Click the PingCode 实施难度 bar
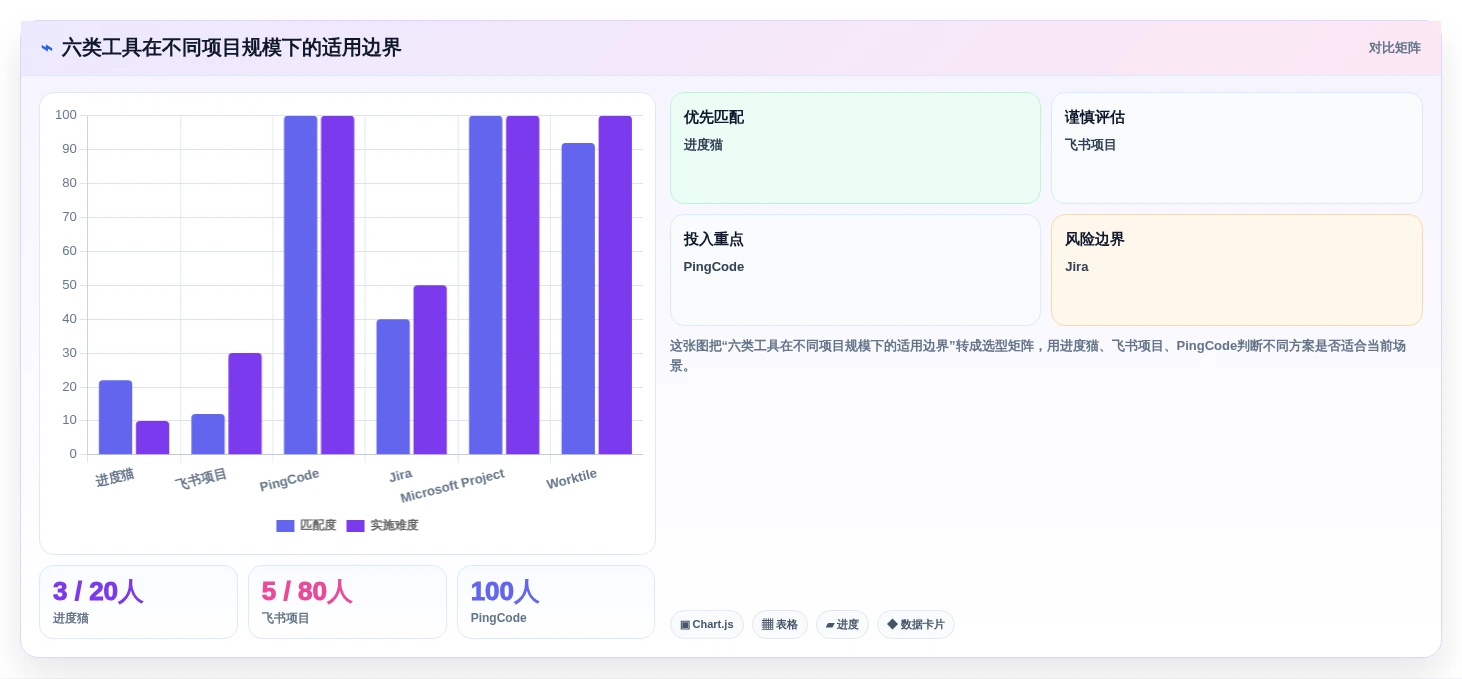 338,285
